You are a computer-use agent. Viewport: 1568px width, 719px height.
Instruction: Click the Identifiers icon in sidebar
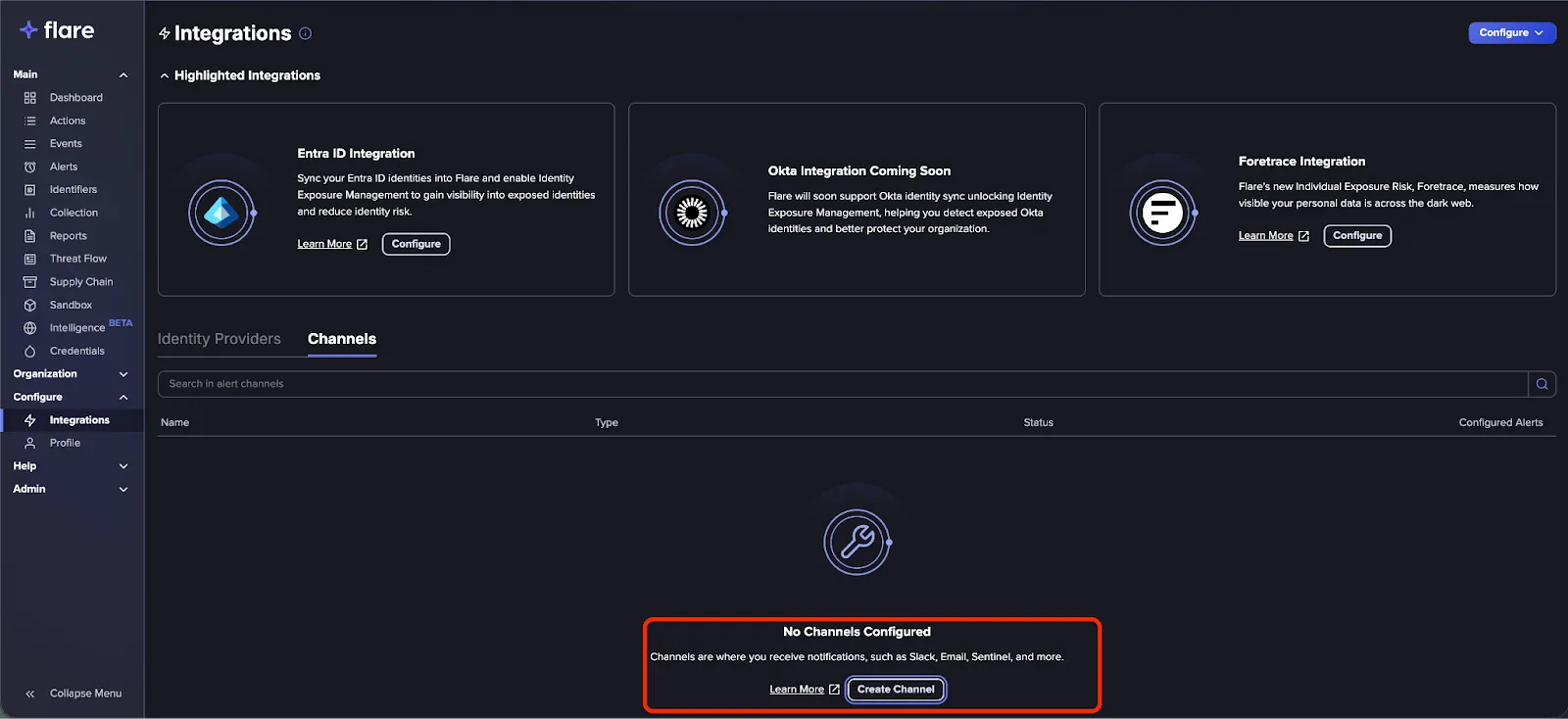point(30,190)
